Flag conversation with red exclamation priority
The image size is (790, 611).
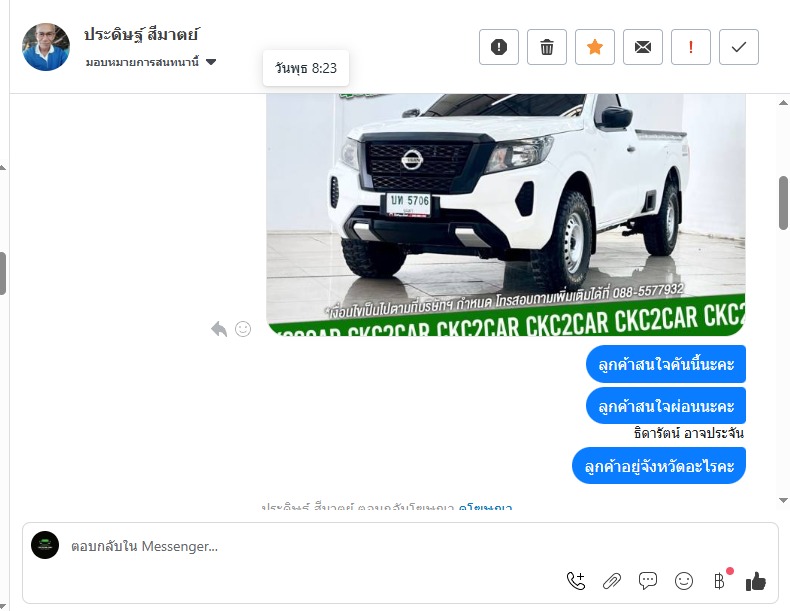[691, 47]
